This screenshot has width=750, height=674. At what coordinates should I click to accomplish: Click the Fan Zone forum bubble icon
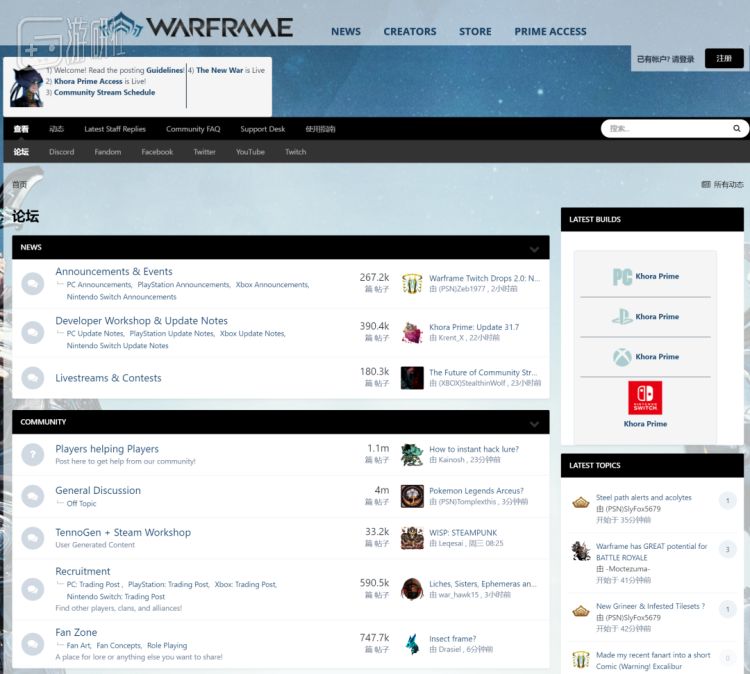33,644
